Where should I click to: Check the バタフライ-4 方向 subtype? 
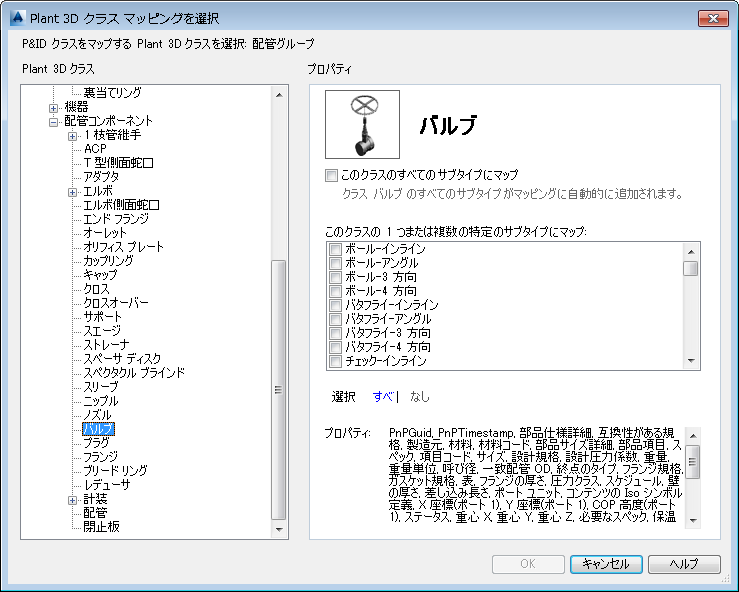[x=335, y=347]
